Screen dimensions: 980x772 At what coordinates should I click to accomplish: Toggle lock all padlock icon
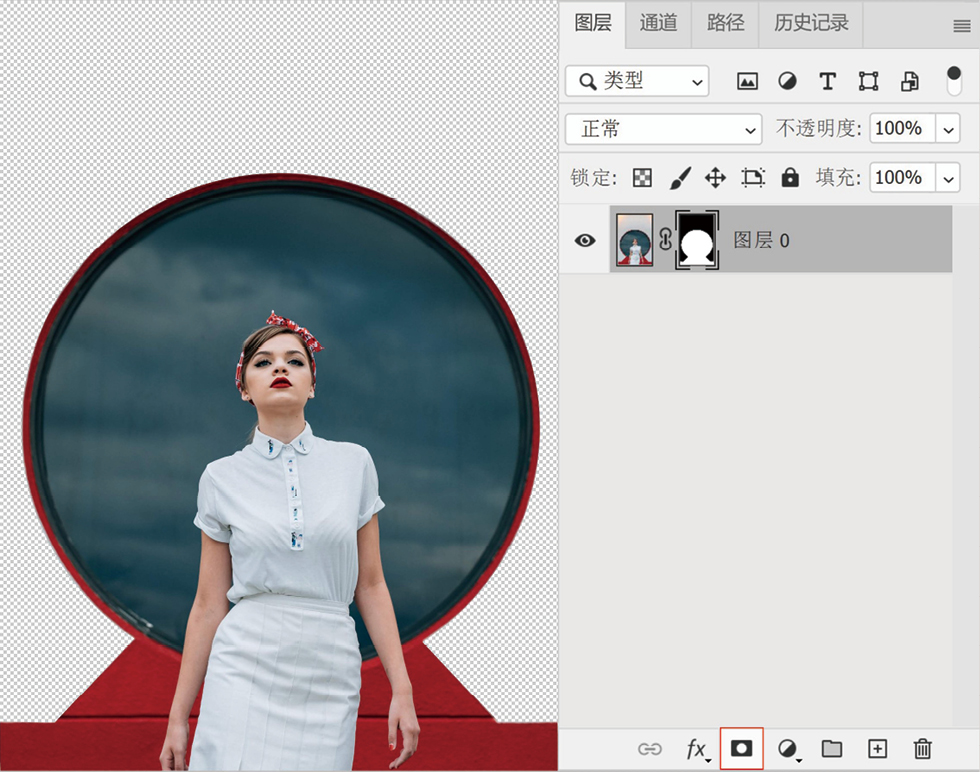pyautogui.click(x=790, y=178)
